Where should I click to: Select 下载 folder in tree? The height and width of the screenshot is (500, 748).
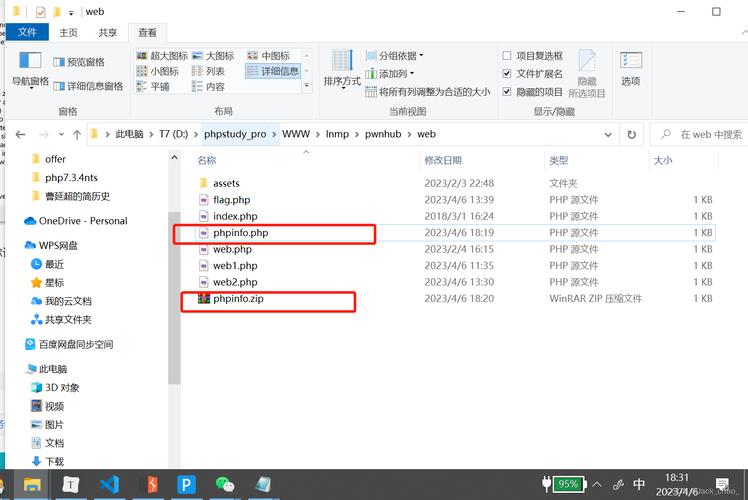tap(48, 461)
